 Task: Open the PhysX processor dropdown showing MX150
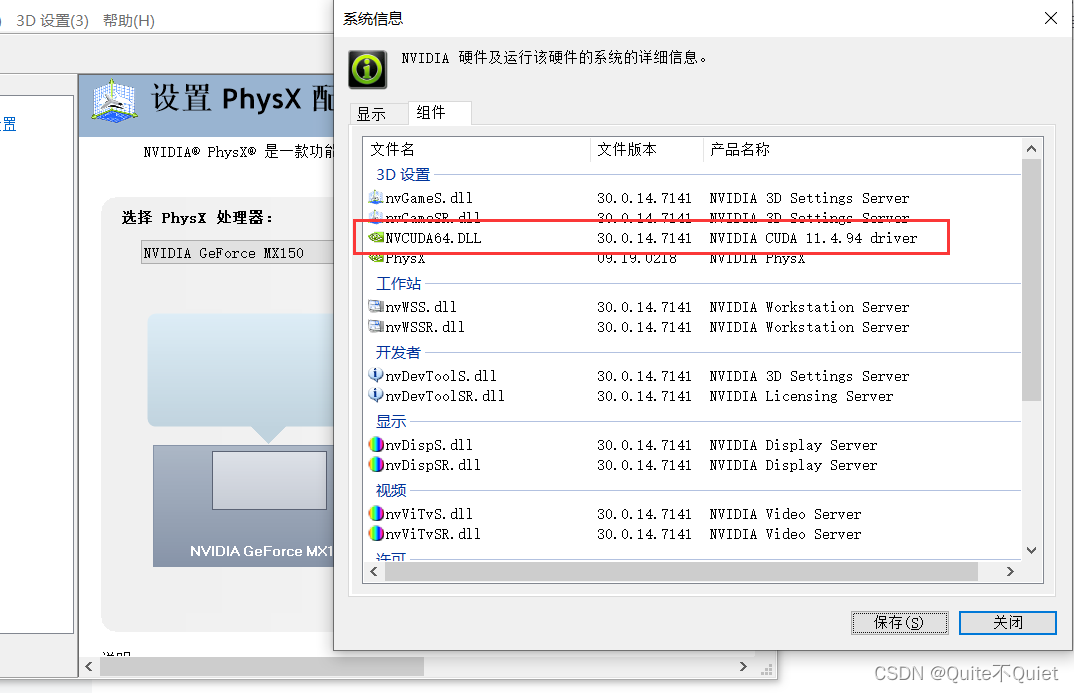(x=237, y=253)
